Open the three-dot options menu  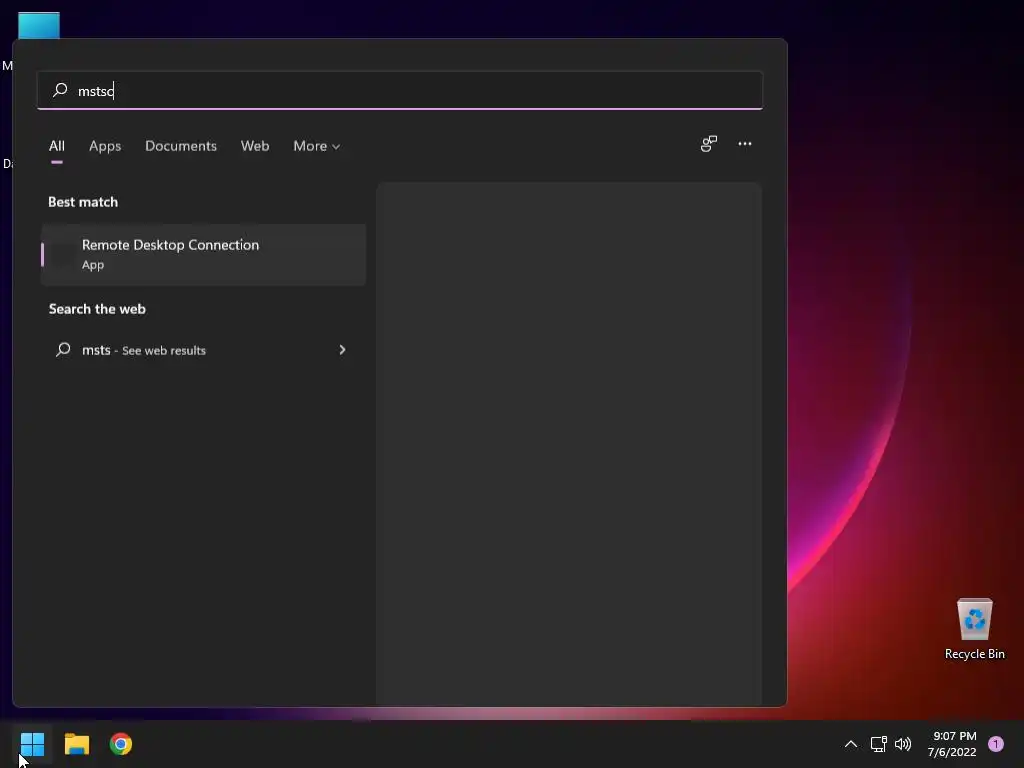pyautogui.click(x=744, y=144)
